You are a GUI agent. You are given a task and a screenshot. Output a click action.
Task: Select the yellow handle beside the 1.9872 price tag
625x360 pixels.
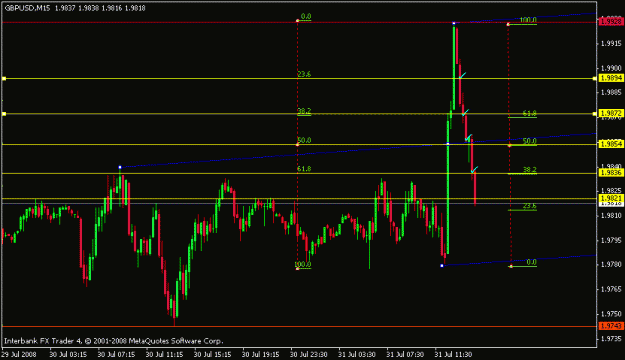click(594, 114)
